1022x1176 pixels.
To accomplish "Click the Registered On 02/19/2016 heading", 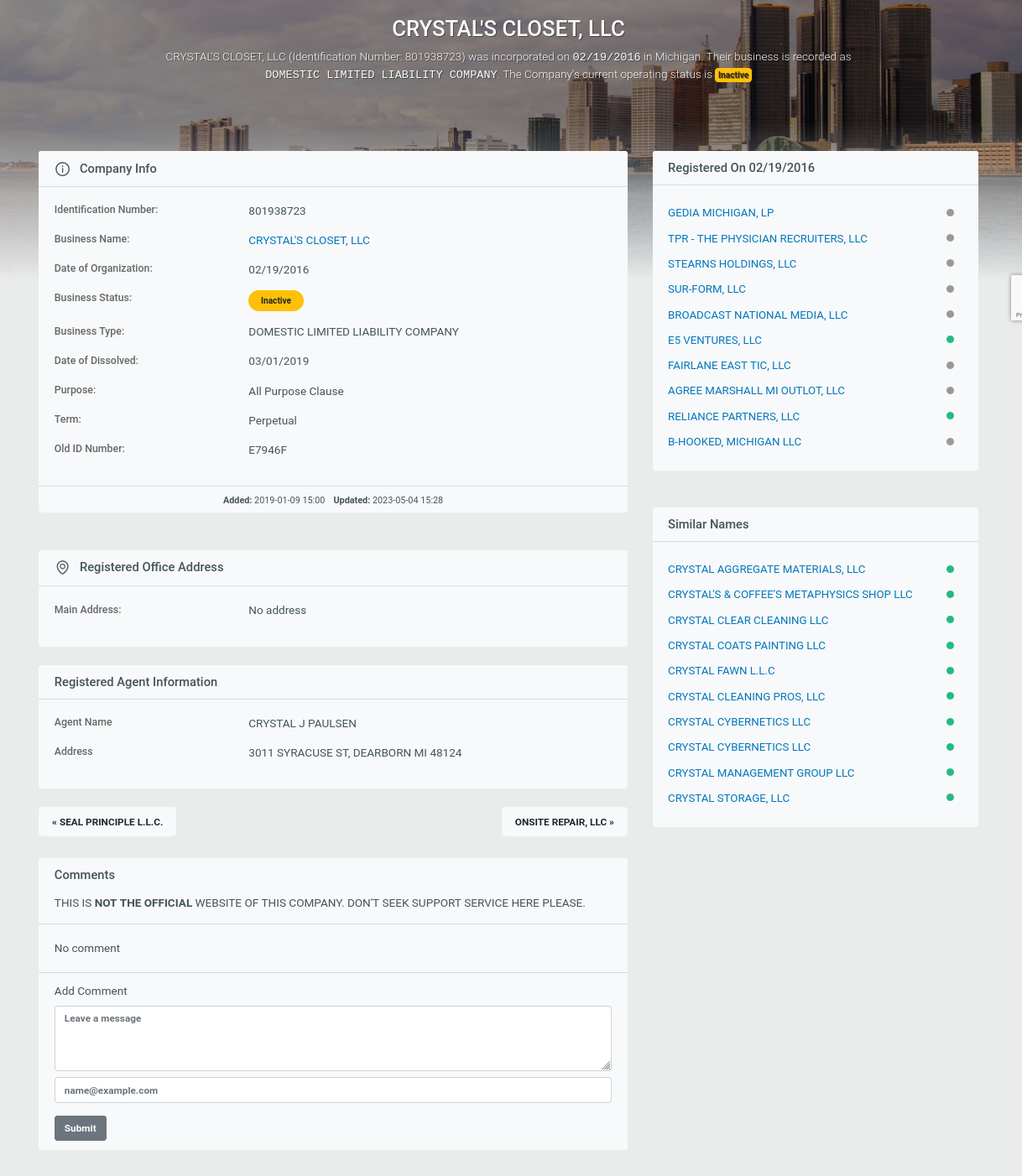I will [741, 168].
